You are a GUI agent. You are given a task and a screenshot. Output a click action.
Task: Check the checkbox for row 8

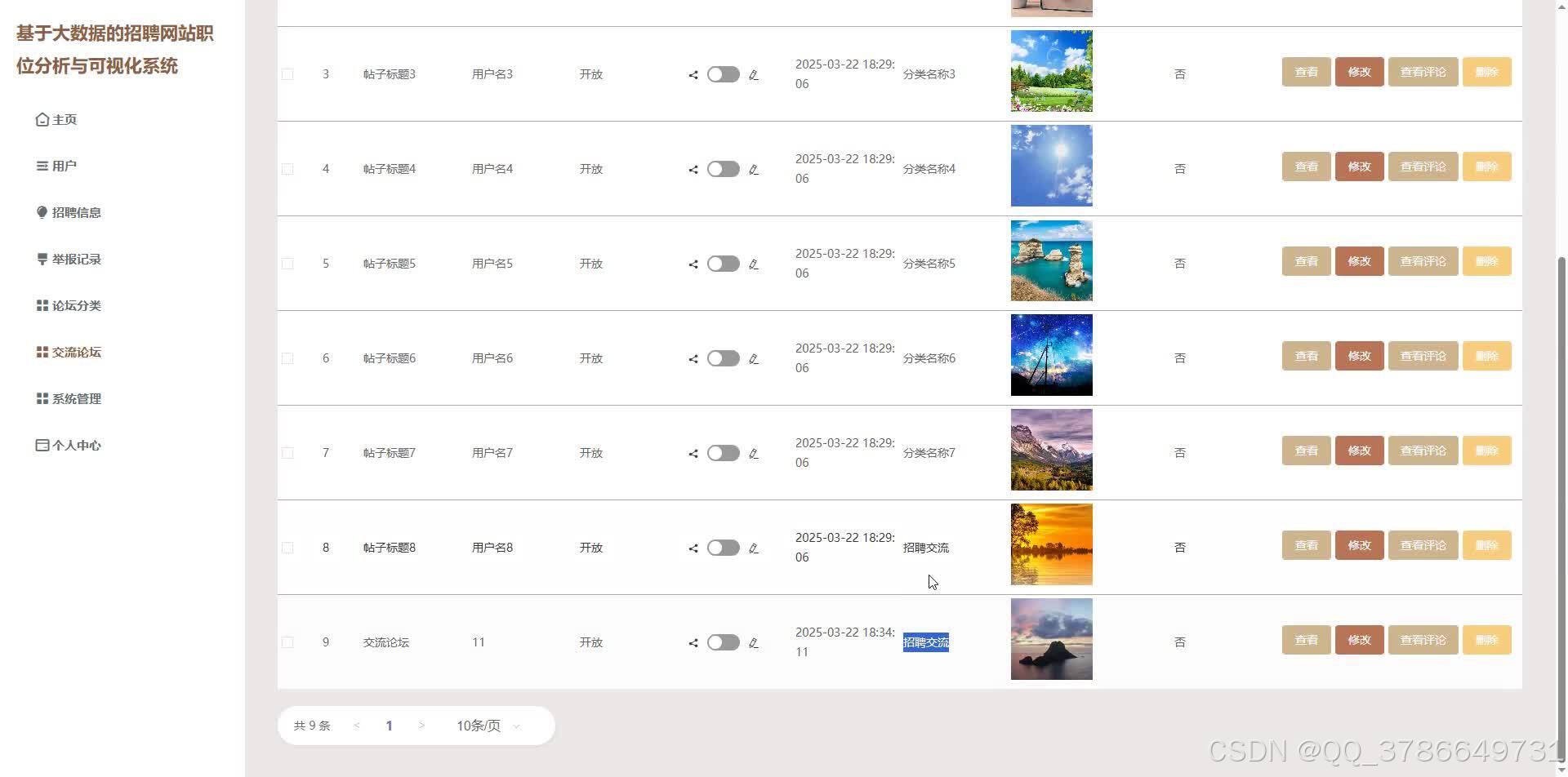tap(287, 548)
